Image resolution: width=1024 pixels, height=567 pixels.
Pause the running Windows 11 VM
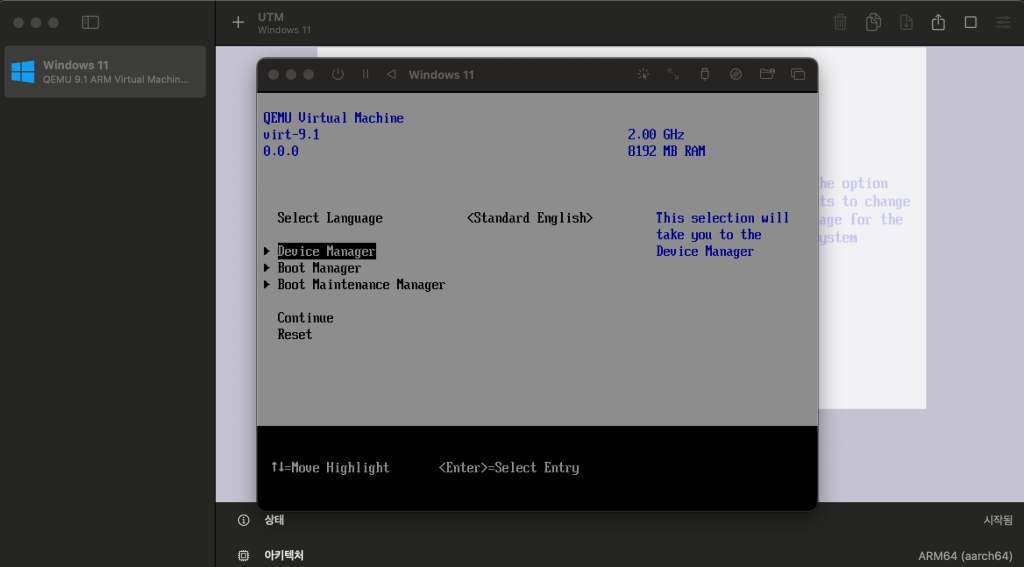click(366, 74)
